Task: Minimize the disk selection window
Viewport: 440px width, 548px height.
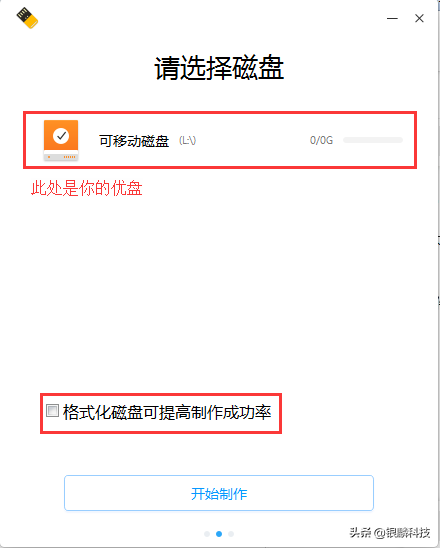Action: pyautogui.click(x=392, y=18)
